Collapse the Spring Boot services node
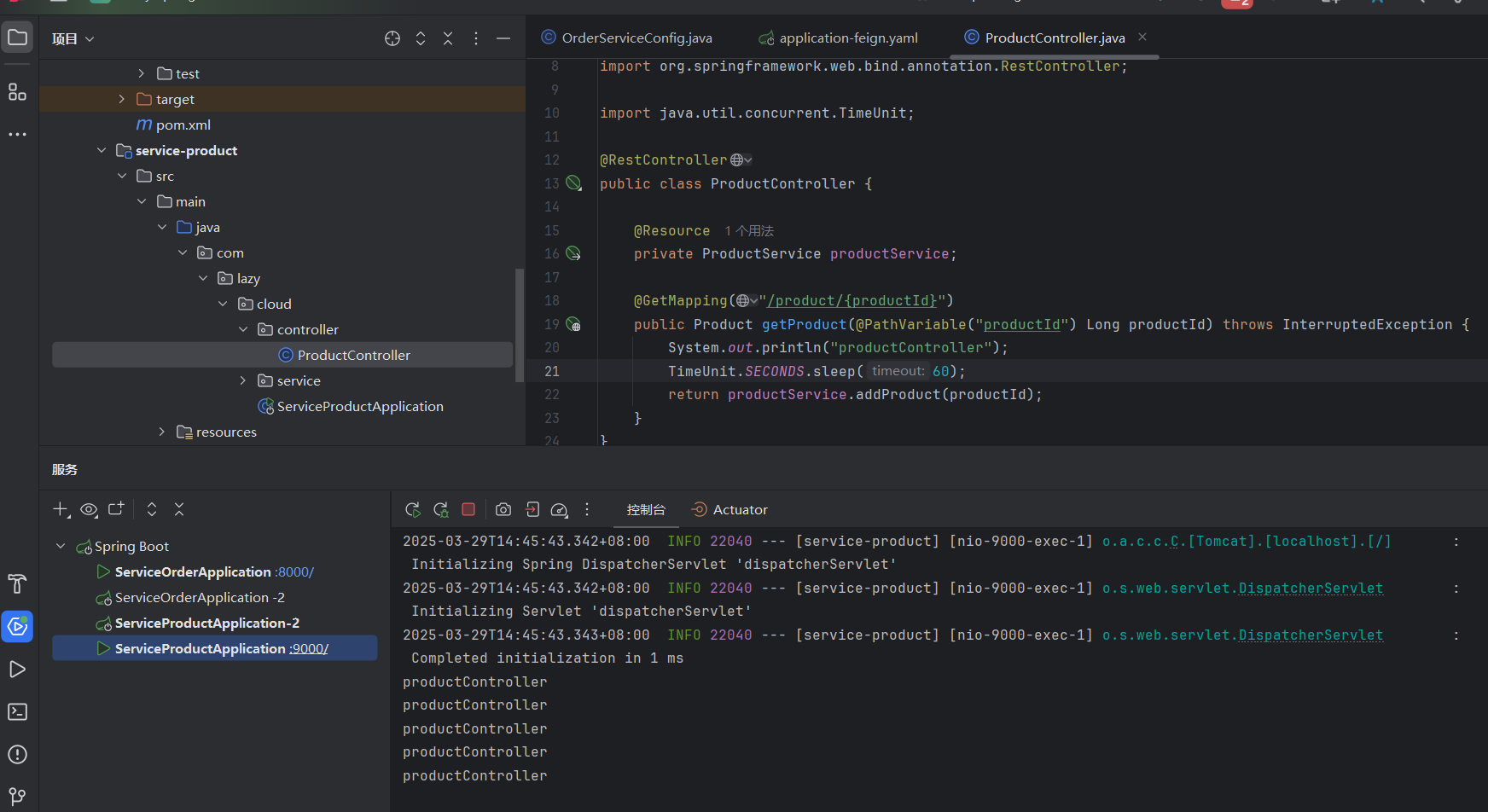 point(61,546)
